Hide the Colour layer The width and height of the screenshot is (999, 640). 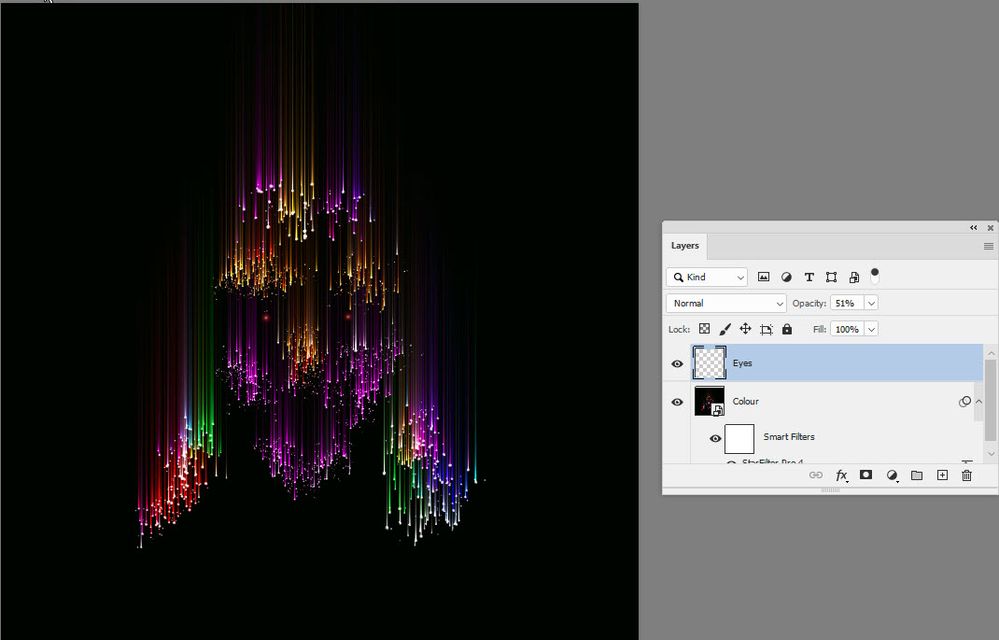(x=677, y=402)
